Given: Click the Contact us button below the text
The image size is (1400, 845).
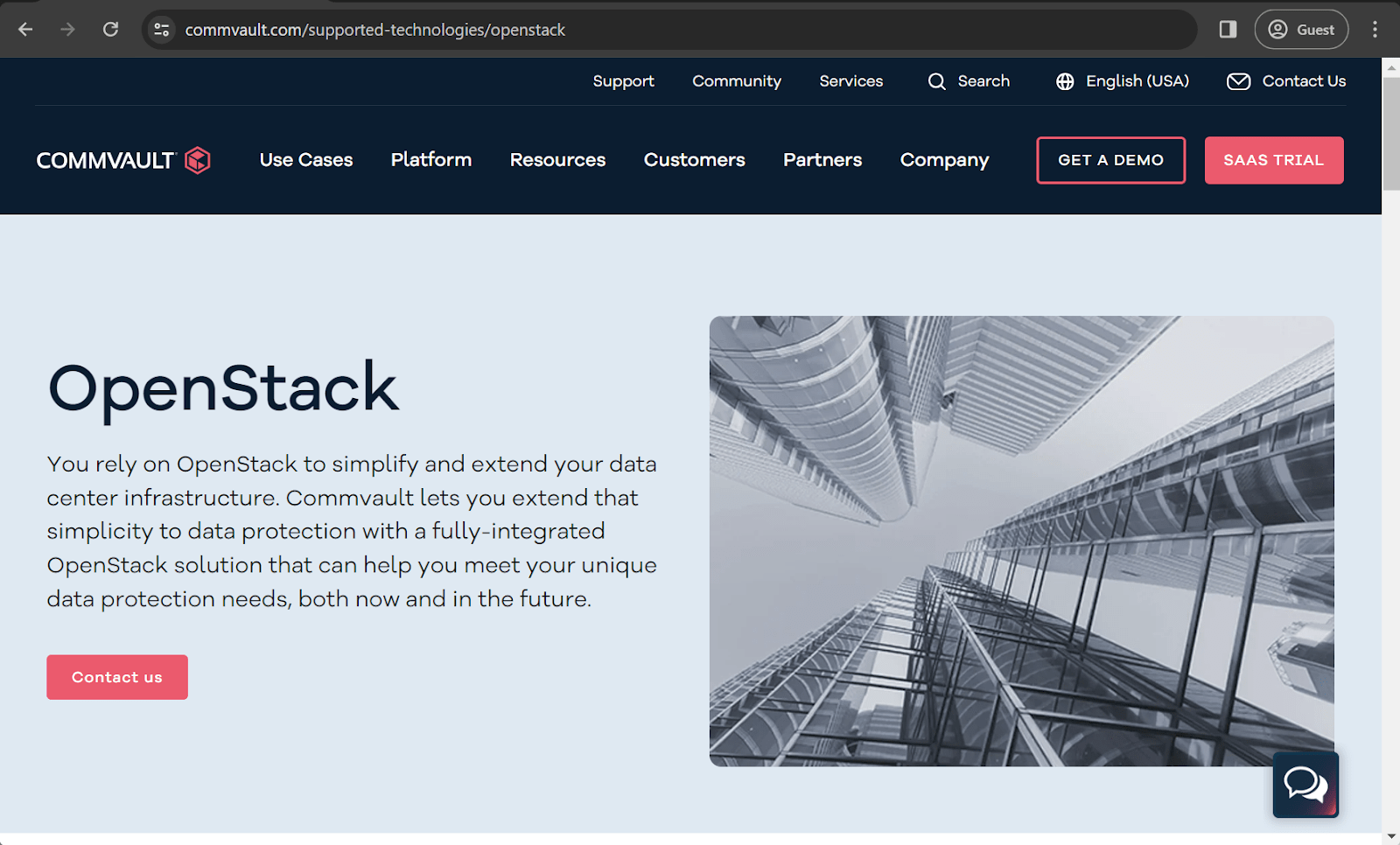Looking at the screenshot, I should [116, 676].
